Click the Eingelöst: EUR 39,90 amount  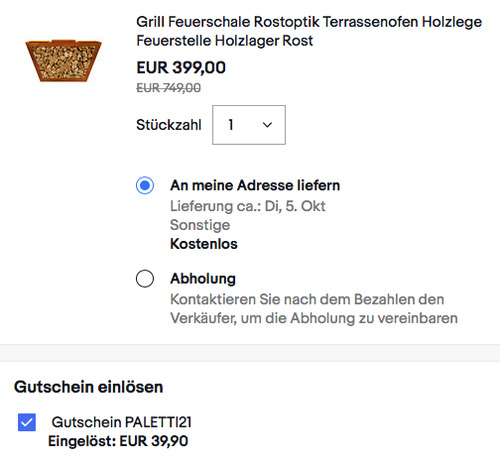tap(118, 441)
